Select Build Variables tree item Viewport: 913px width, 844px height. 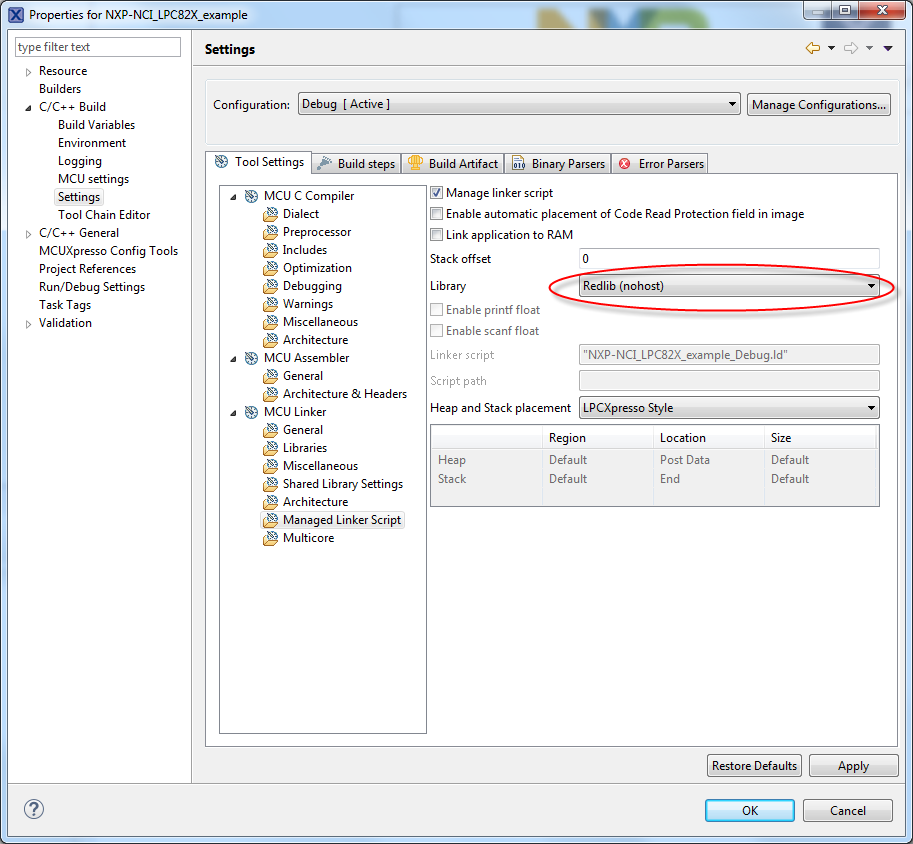tap(96, 125)
